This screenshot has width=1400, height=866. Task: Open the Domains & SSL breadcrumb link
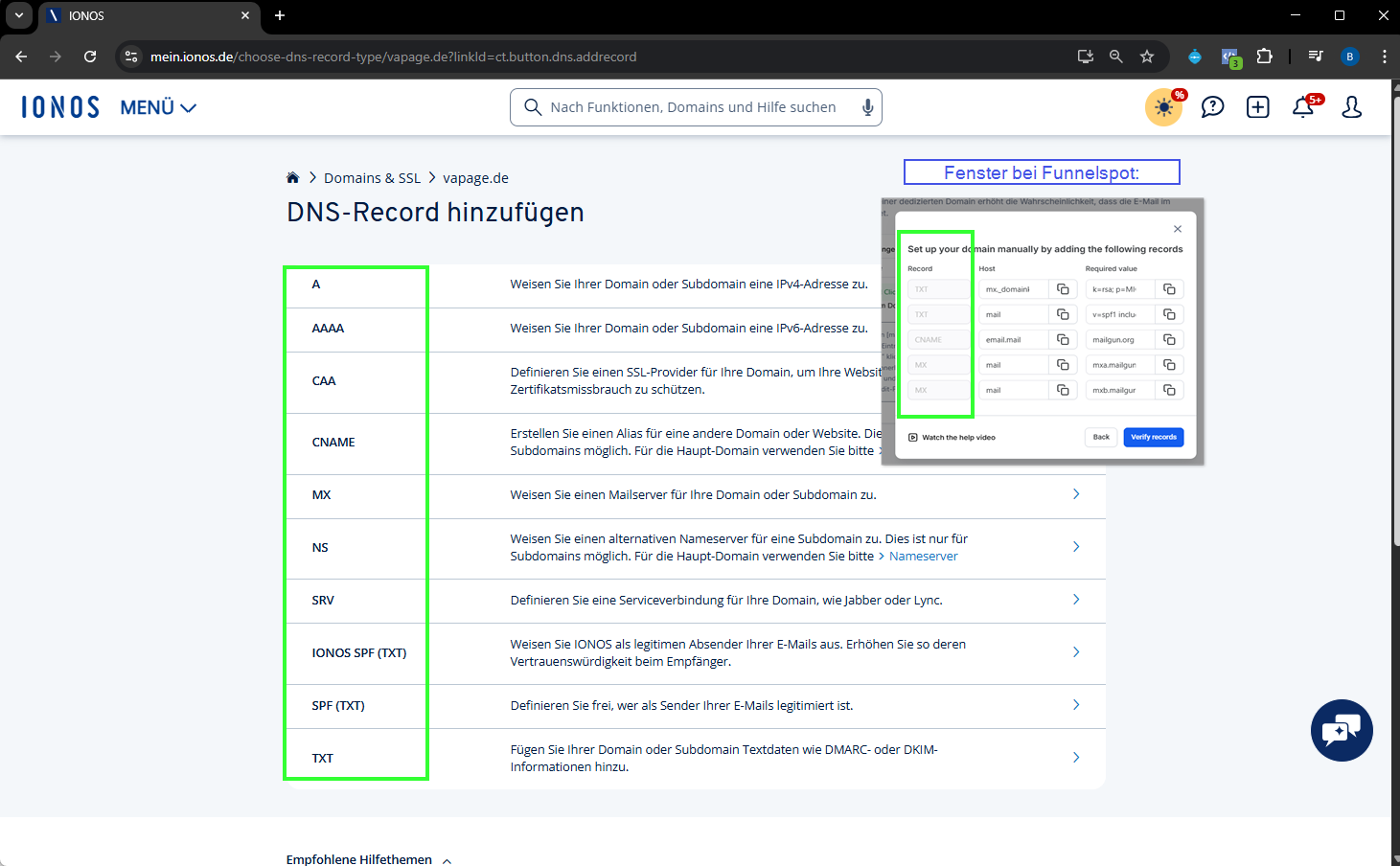pos(372,178)
